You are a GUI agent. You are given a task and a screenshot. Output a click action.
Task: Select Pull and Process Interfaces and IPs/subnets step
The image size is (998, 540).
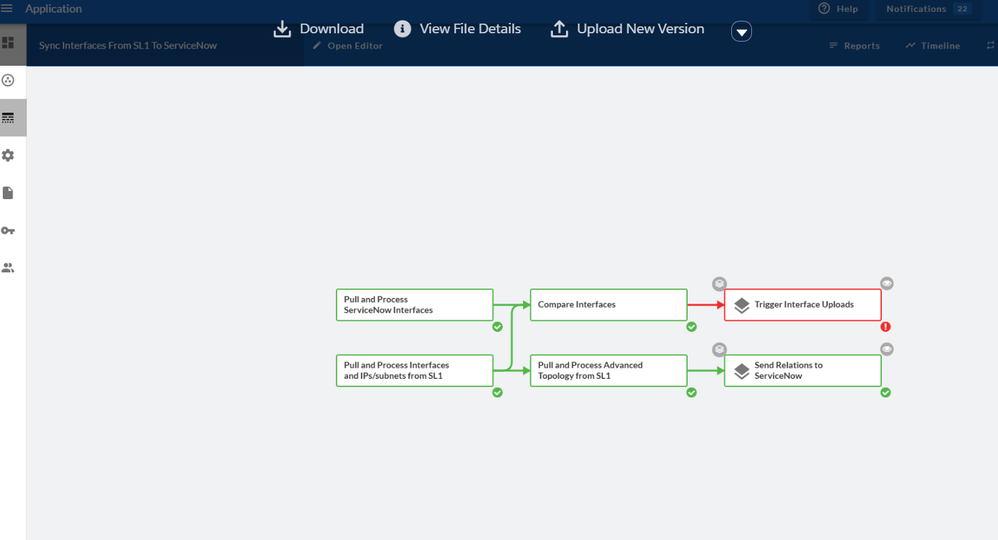(414, 371)
